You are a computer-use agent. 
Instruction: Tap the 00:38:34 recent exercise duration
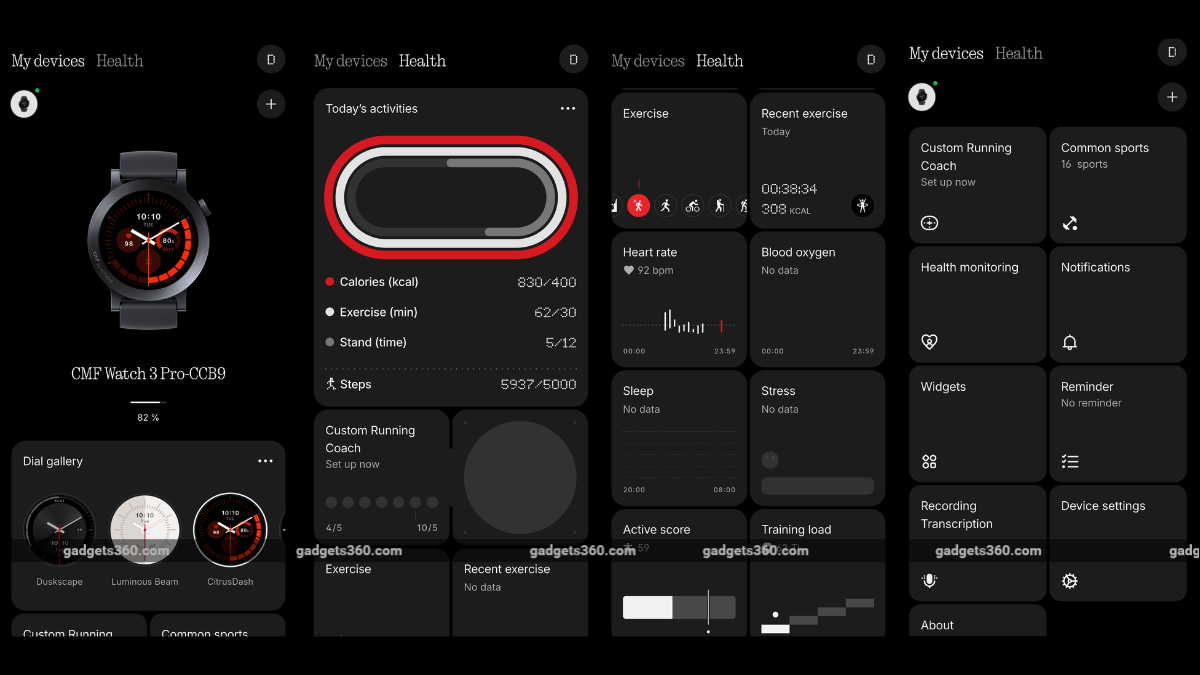click(x=789, y=189)
